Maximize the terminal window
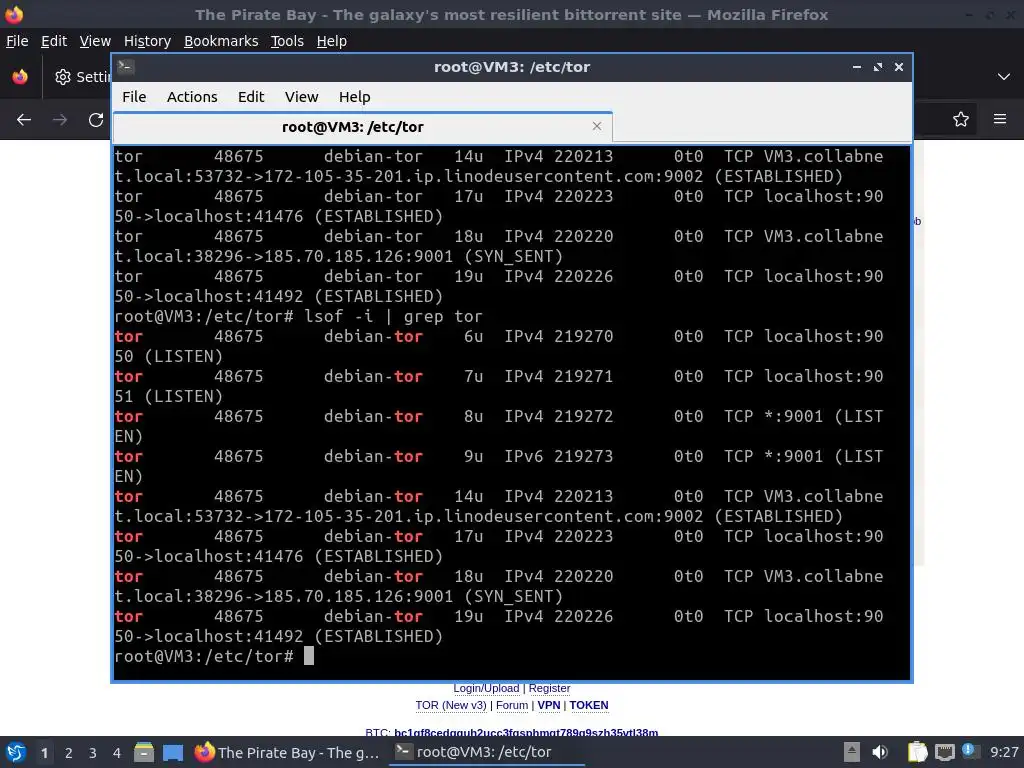The image size is (1024, 768). (x=877, y=67)
